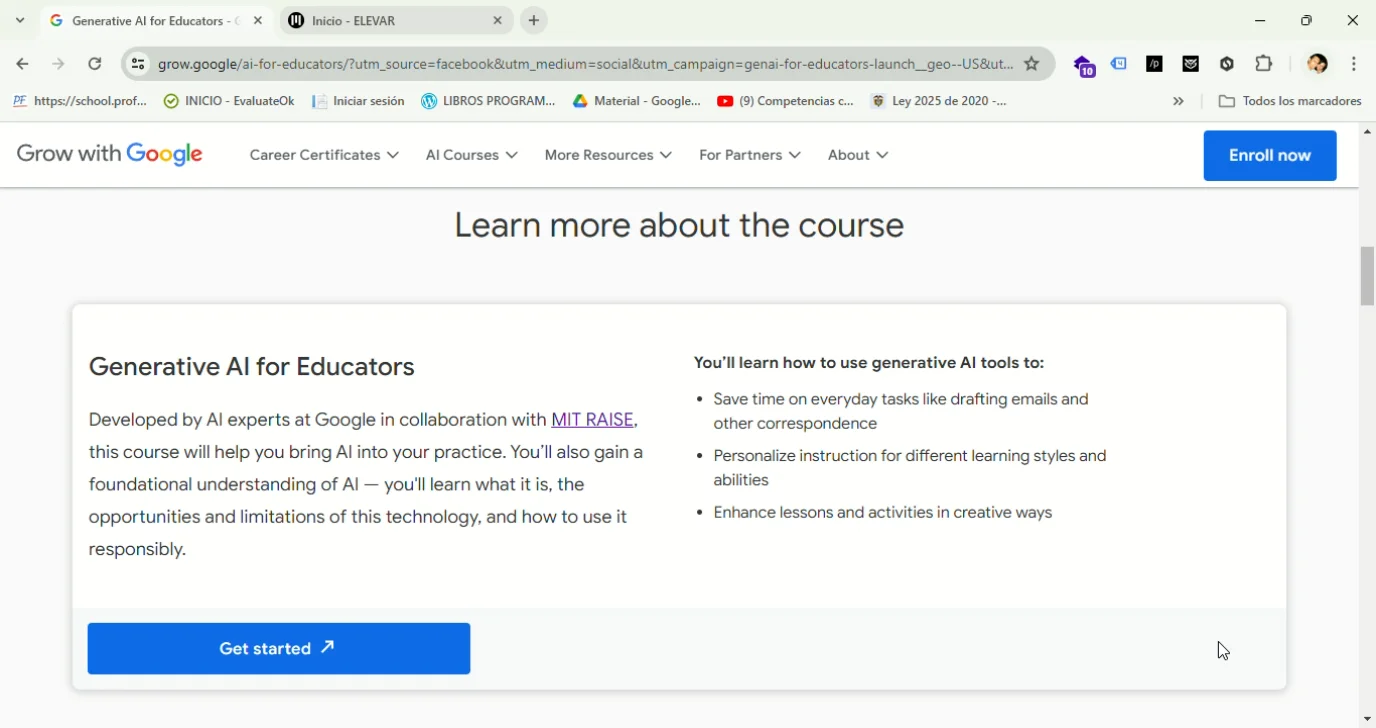Click 'Save time on everyday tasks' bullet
This screenshot has width=1376, height=728.
(x=901, y=411)
